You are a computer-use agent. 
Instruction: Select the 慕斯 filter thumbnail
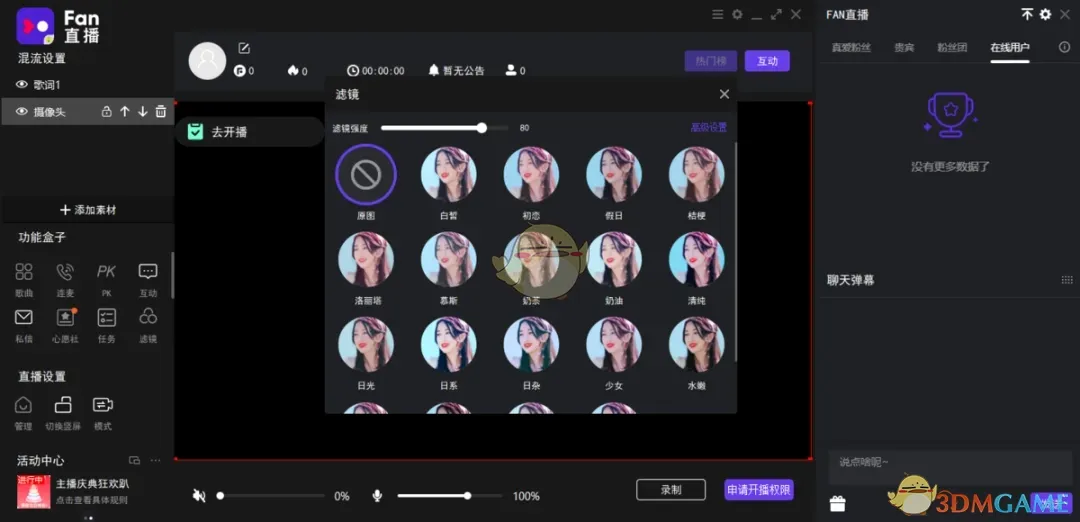(x=448, y=259)
